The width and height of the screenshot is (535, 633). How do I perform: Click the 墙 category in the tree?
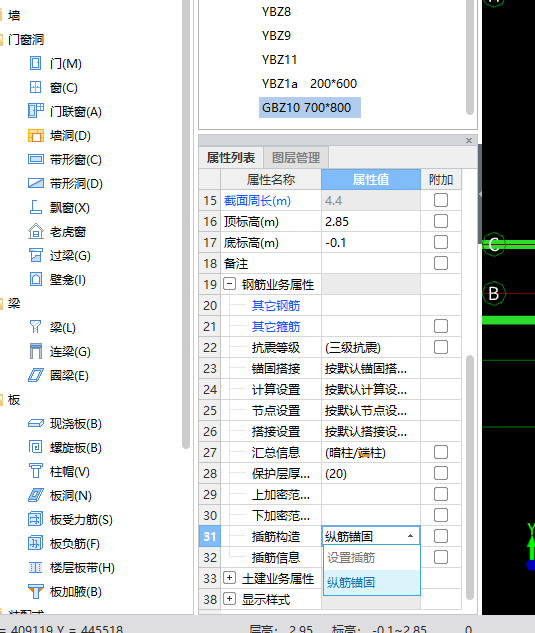coord(14,15)
